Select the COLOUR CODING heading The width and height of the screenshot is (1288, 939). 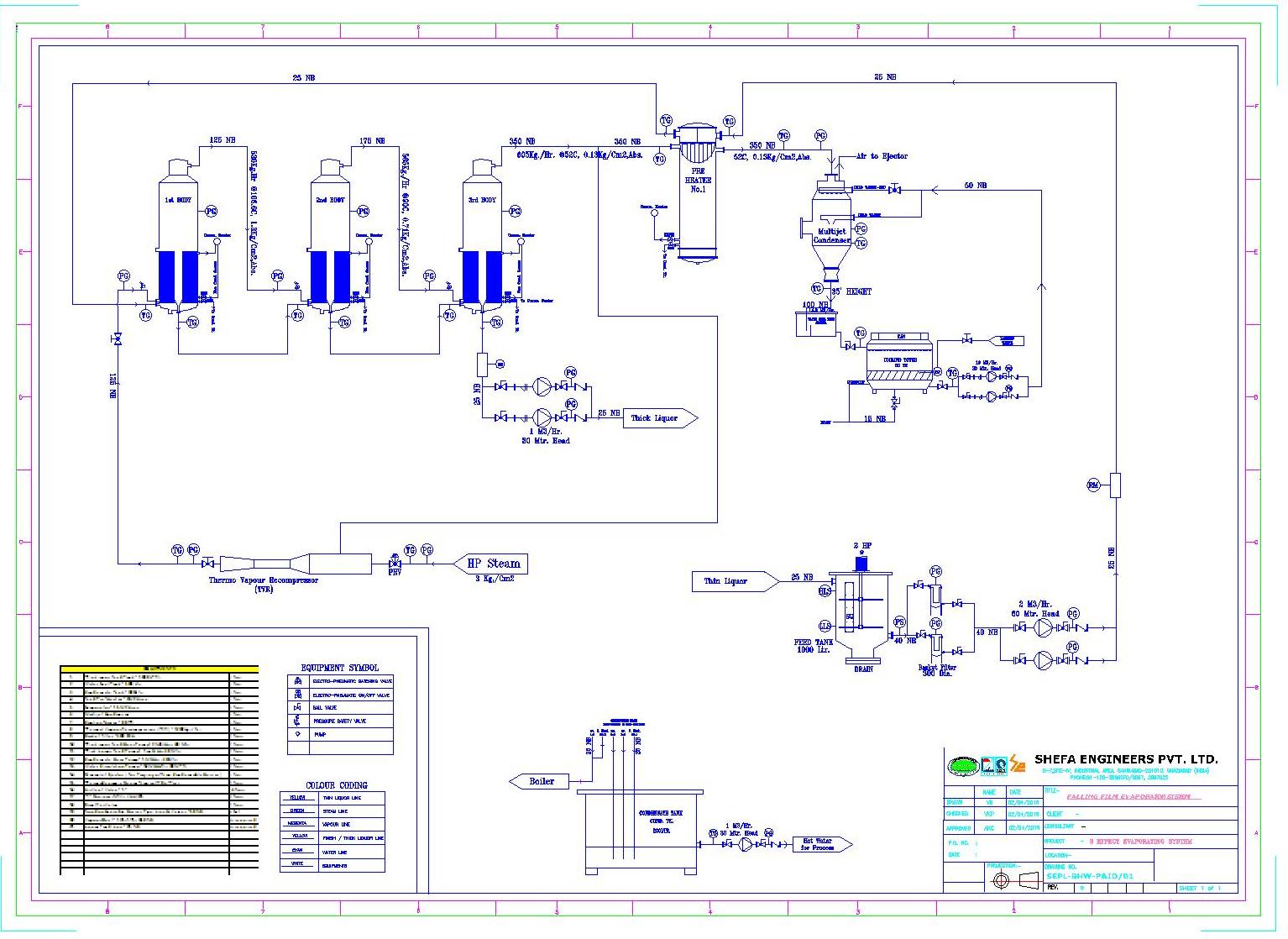click(x=336, y=785)
